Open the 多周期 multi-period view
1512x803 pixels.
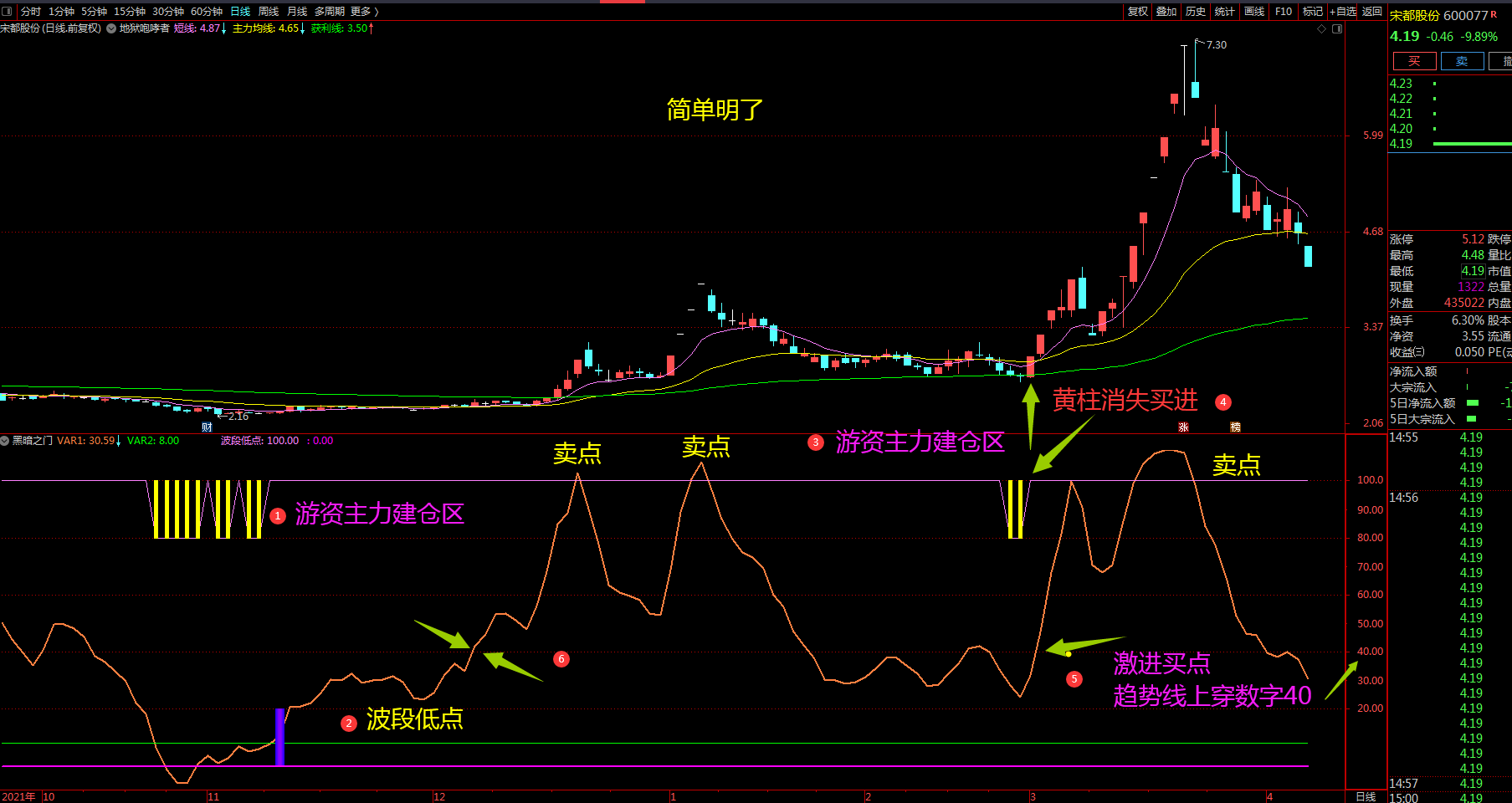[x=330, y=11]
